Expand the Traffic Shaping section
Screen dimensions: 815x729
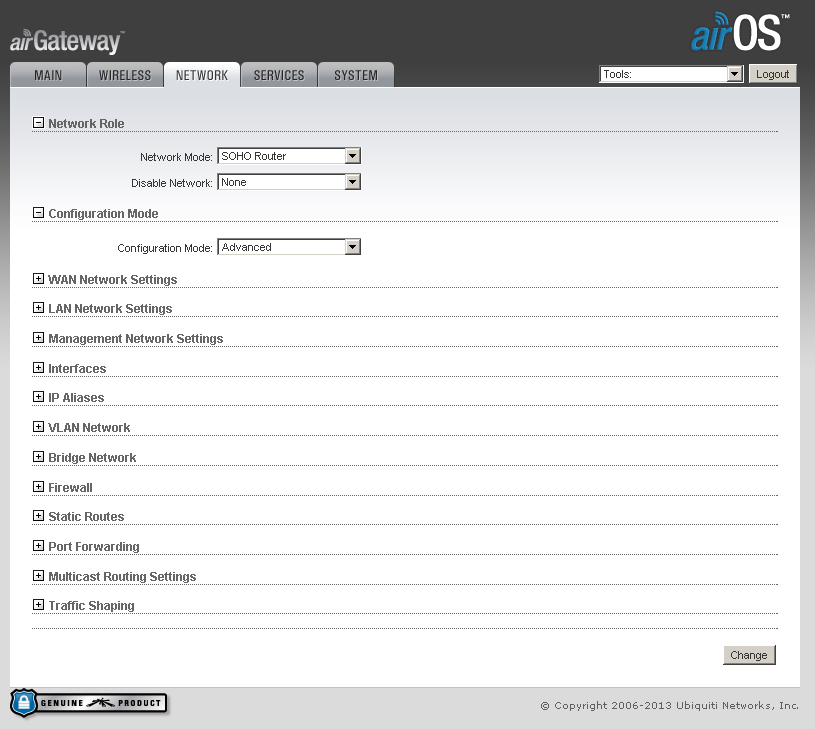click(x=38, y=605)
